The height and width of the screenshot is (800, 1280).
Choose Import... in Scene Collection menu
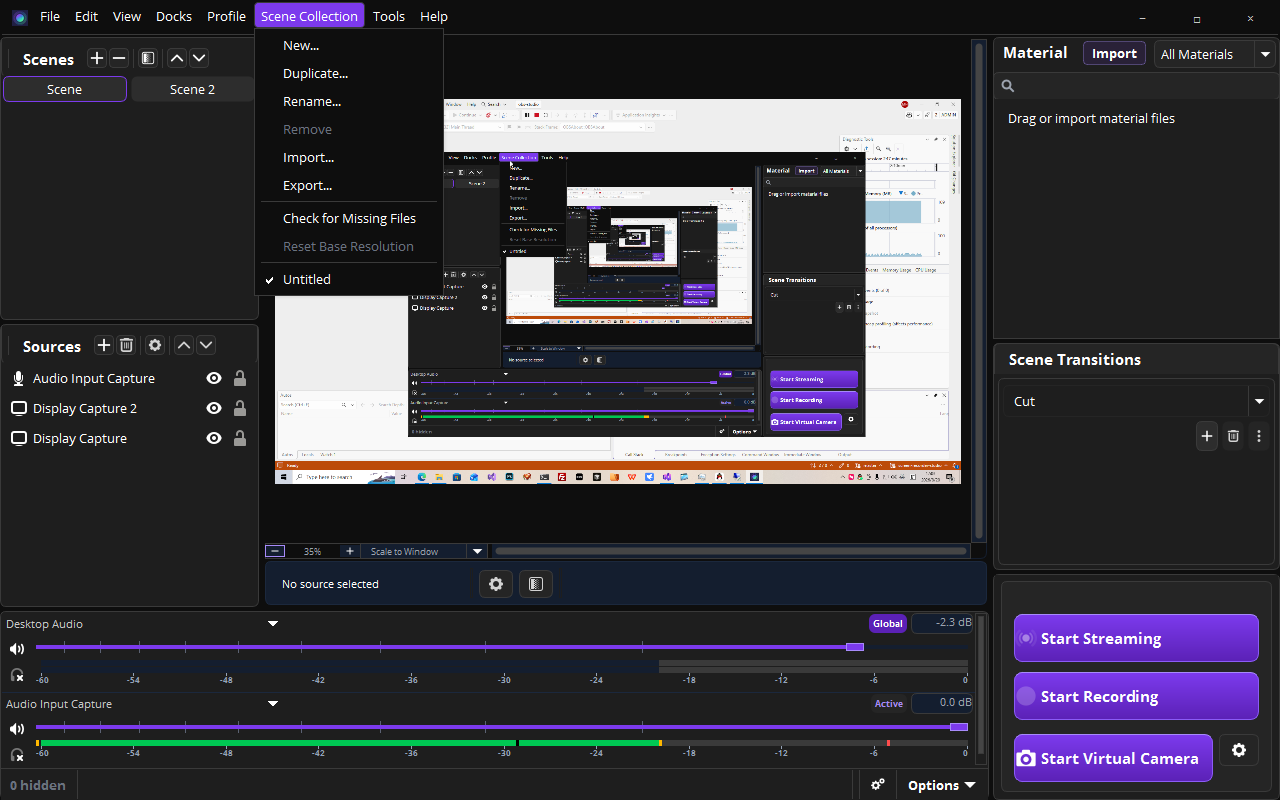pyautogui.click(x=349, y=157)
